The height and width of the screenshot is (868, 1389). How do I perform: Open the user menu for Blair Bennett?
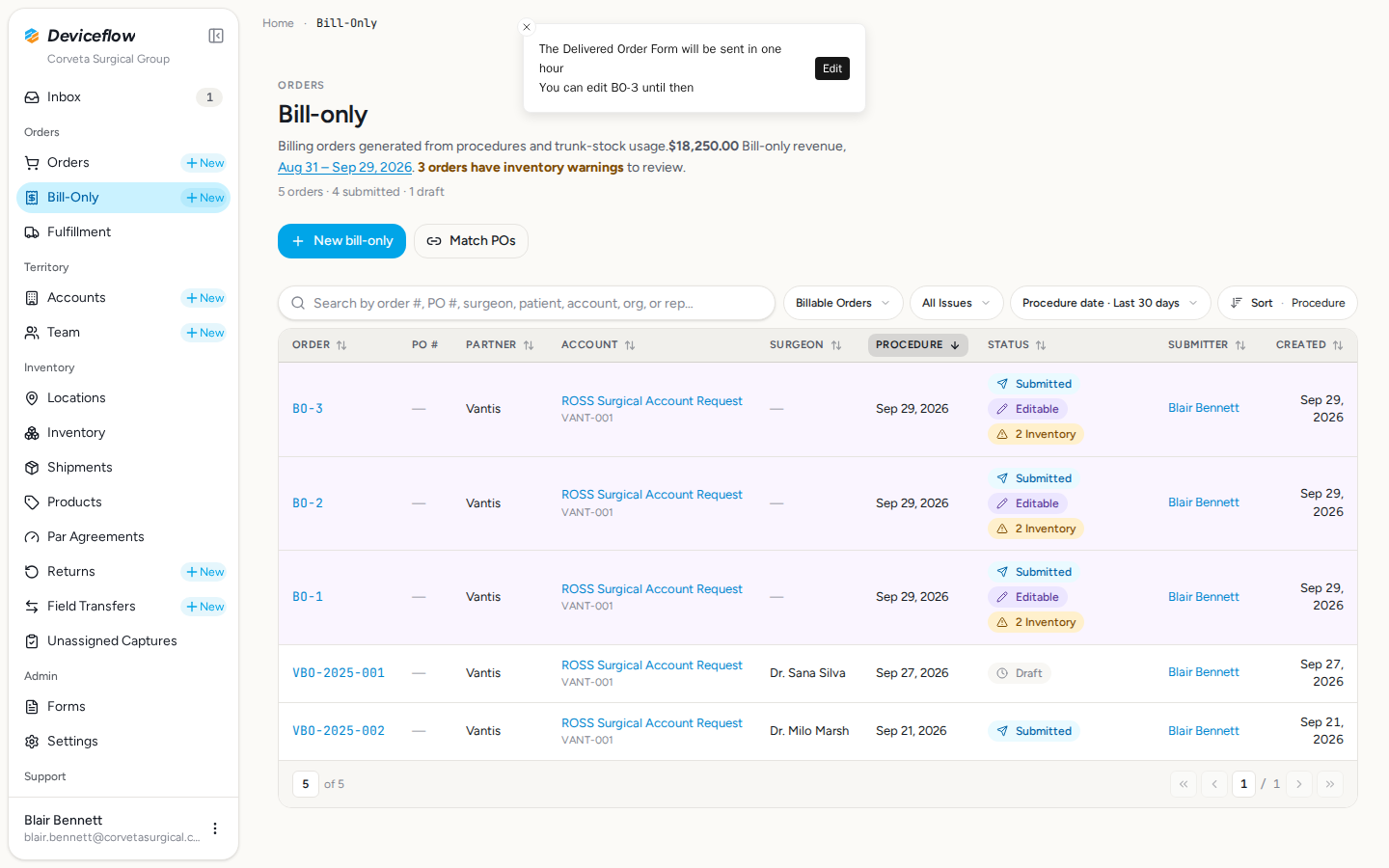point(215,828)
